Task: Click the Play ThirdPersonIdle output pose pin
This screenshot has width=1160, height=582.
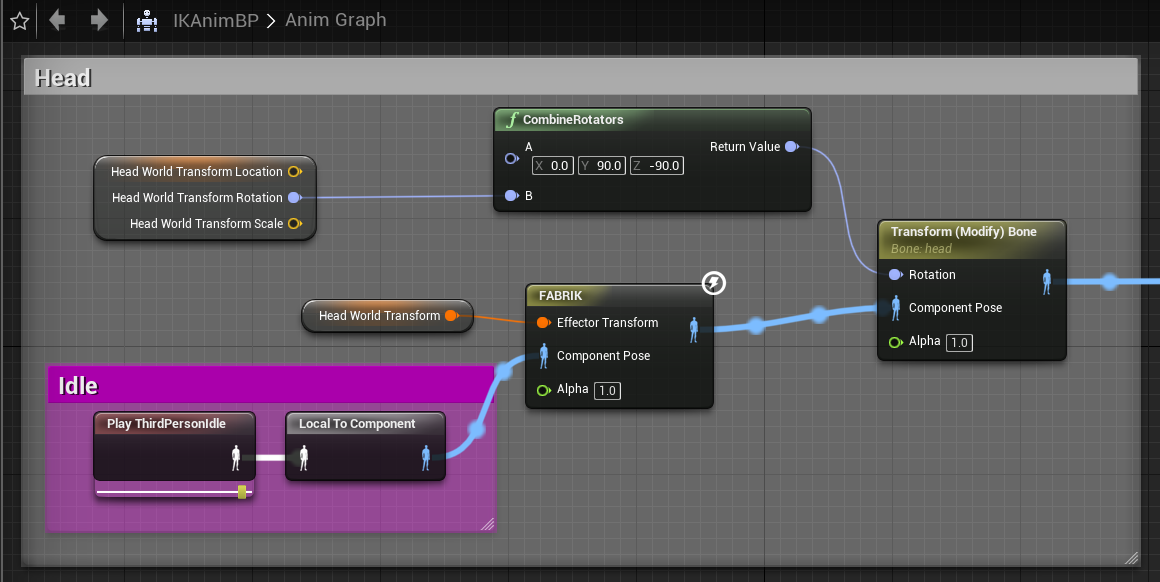Action: 236,458
